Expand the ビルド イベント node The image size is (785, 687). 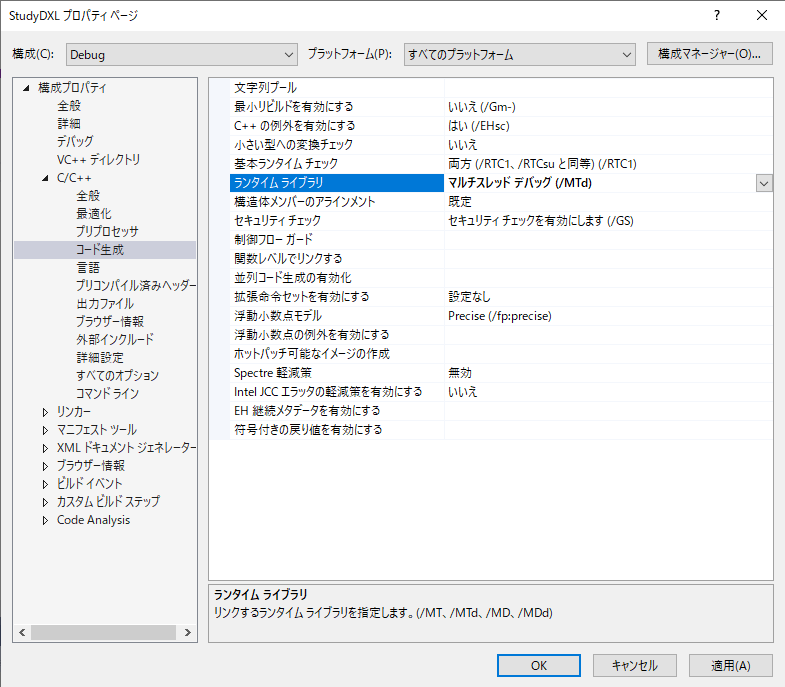pyautogui.click(x=45, y=484)
